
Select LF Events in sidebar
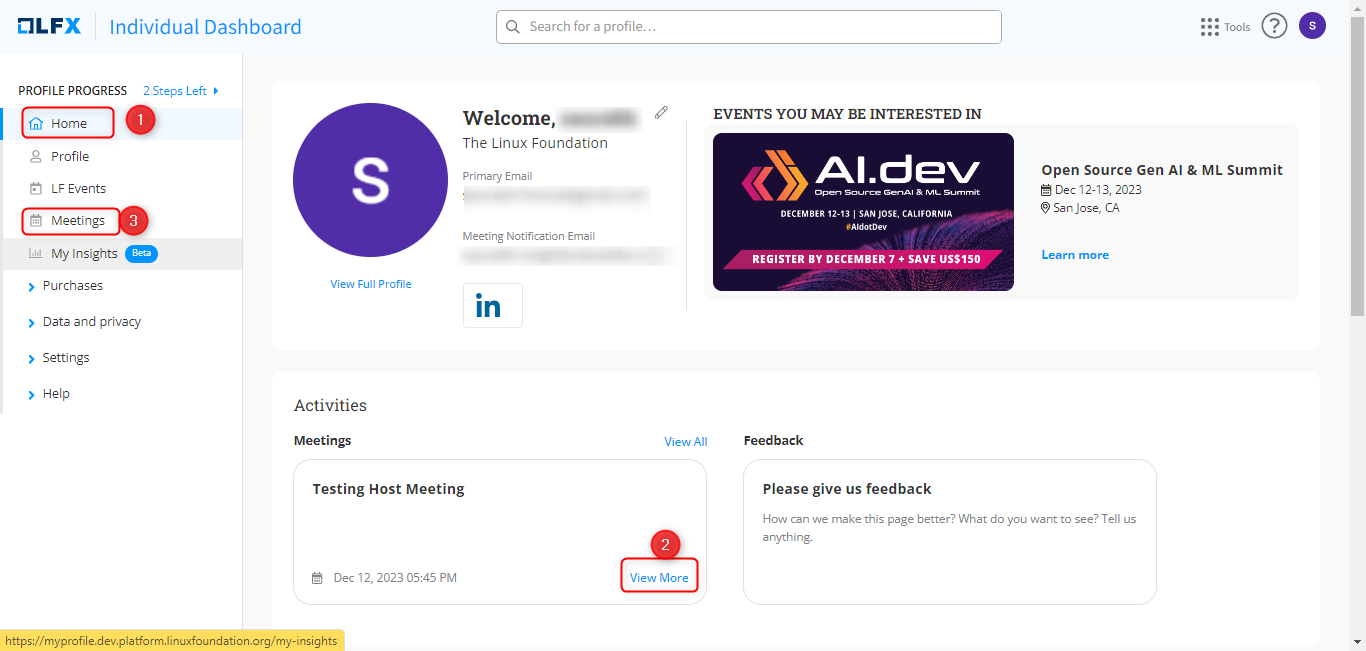pyautogui.click(x=78, y=189)
